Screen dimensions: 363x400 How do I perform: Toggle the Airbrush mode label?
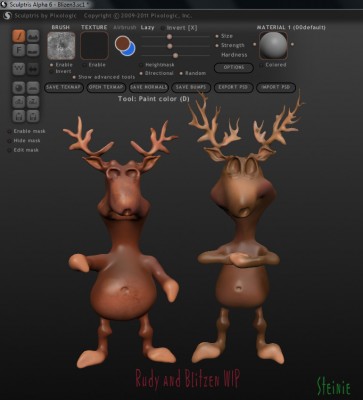(125, 27)
